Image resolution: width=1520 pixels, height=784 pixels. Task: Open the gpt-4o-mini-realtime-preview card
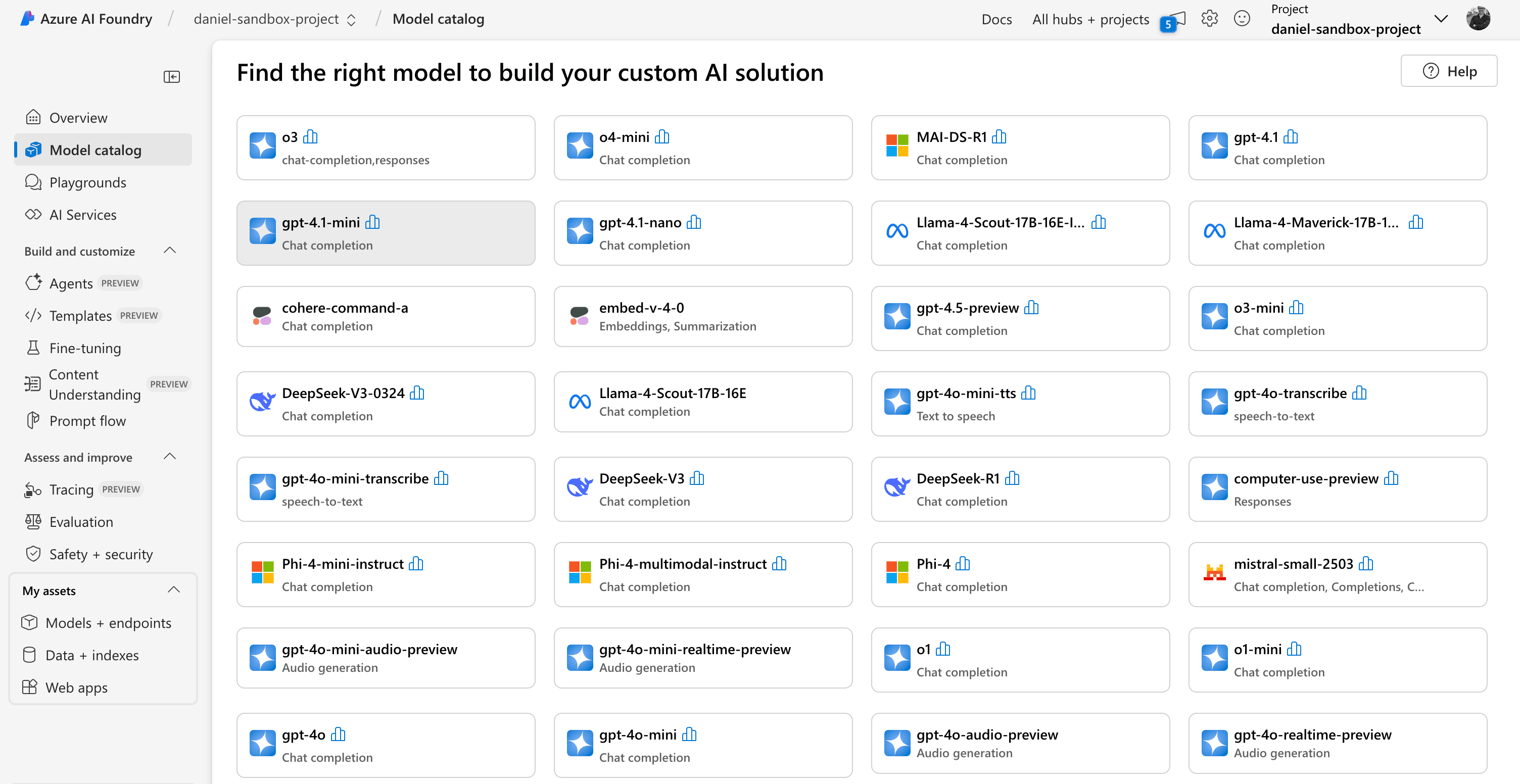coord(703,658)
